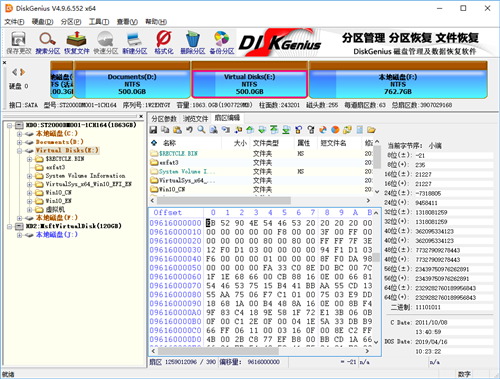Click hex offset row 09616000080
The height and width of the screenshot is (379, 500).
point(175,295)
